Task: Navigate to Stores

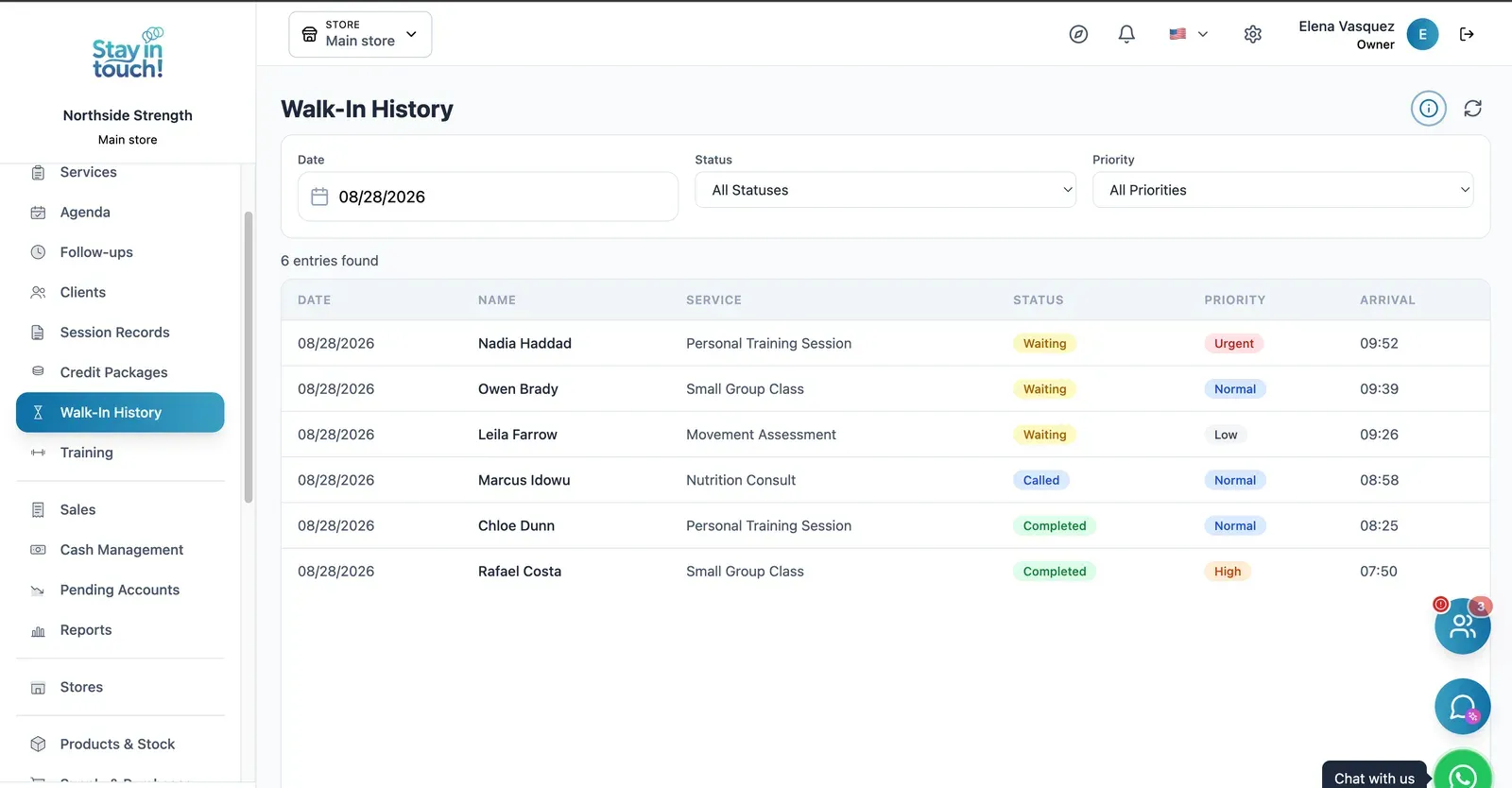Action: 120,687
